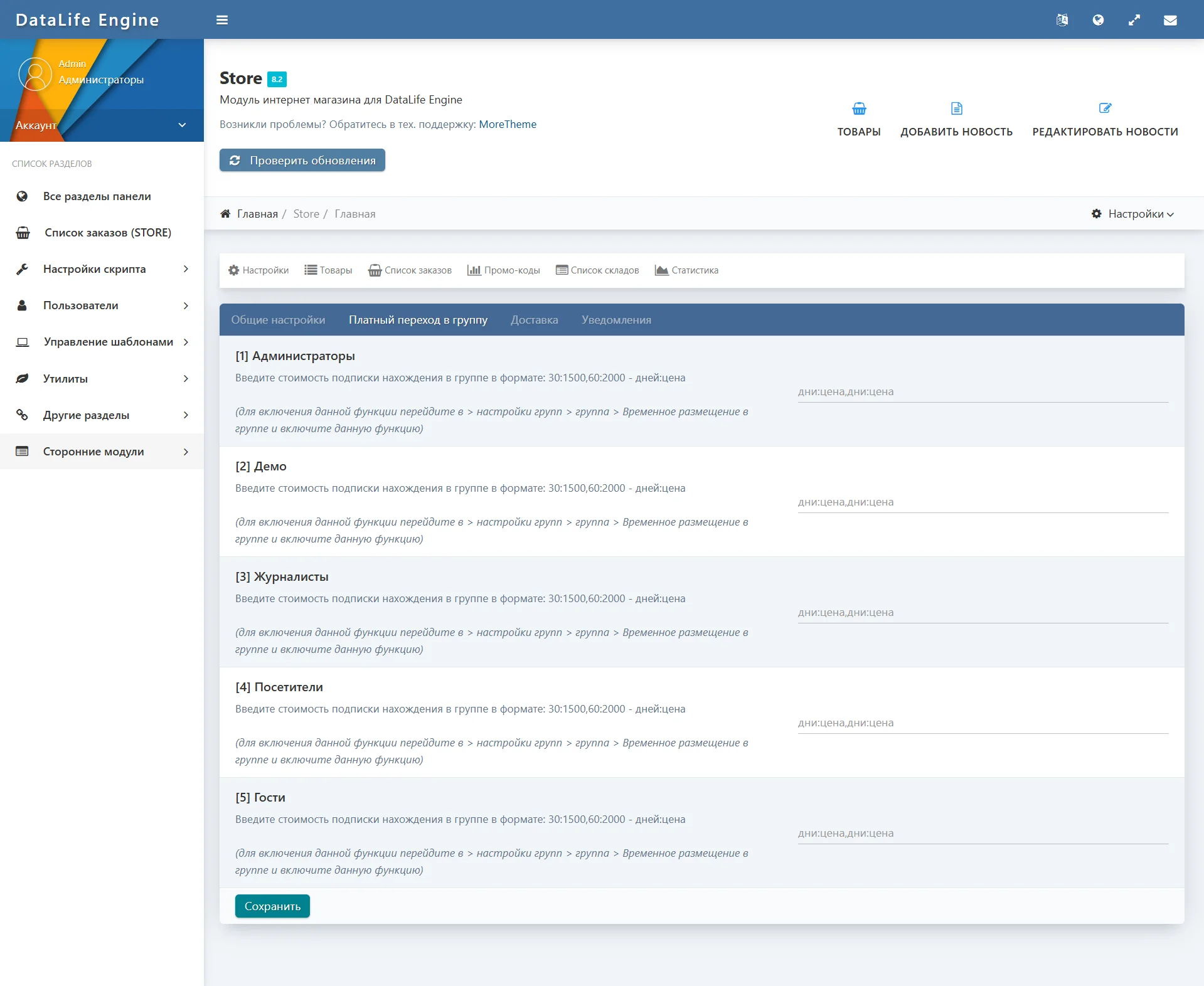Open the Настройки dropdown at right of breadcrumb
1204x986 pixels.
tap(1133, 214)
